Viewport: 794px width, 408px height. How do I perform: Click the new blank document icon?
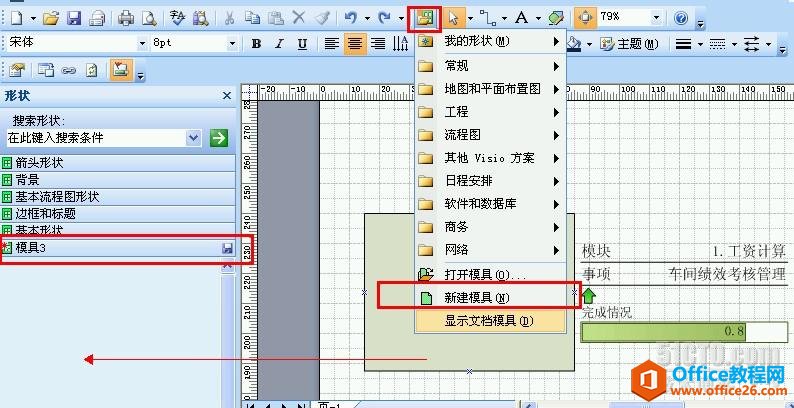coord(17,19)
